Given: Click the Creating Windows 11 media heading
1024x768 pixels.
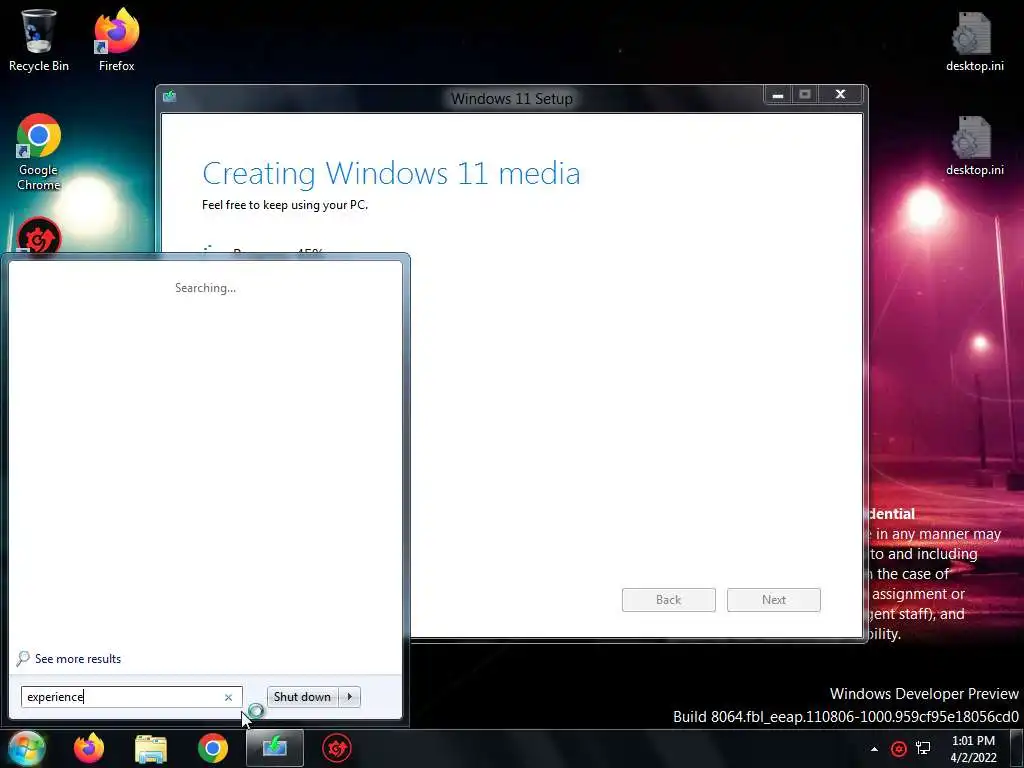Looking at the screenshot, I should point(391,174).
